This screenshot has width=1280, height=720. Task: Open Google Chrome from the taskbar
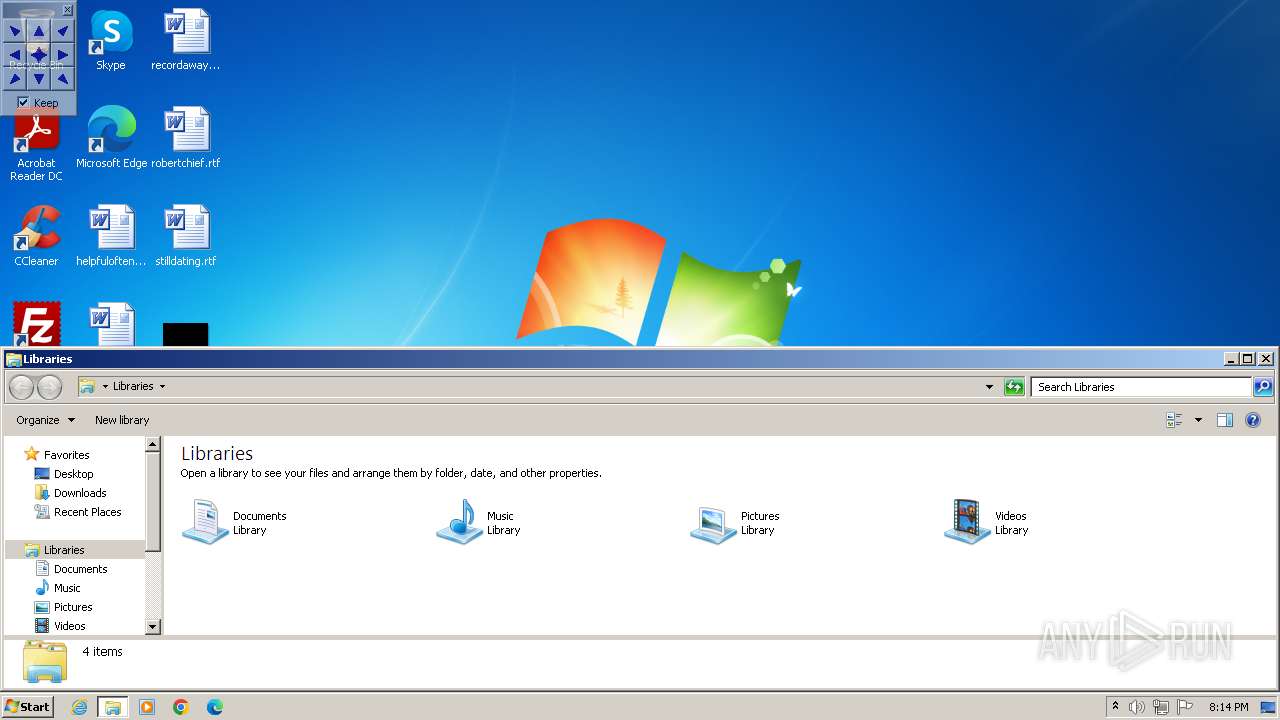point(181,707)
